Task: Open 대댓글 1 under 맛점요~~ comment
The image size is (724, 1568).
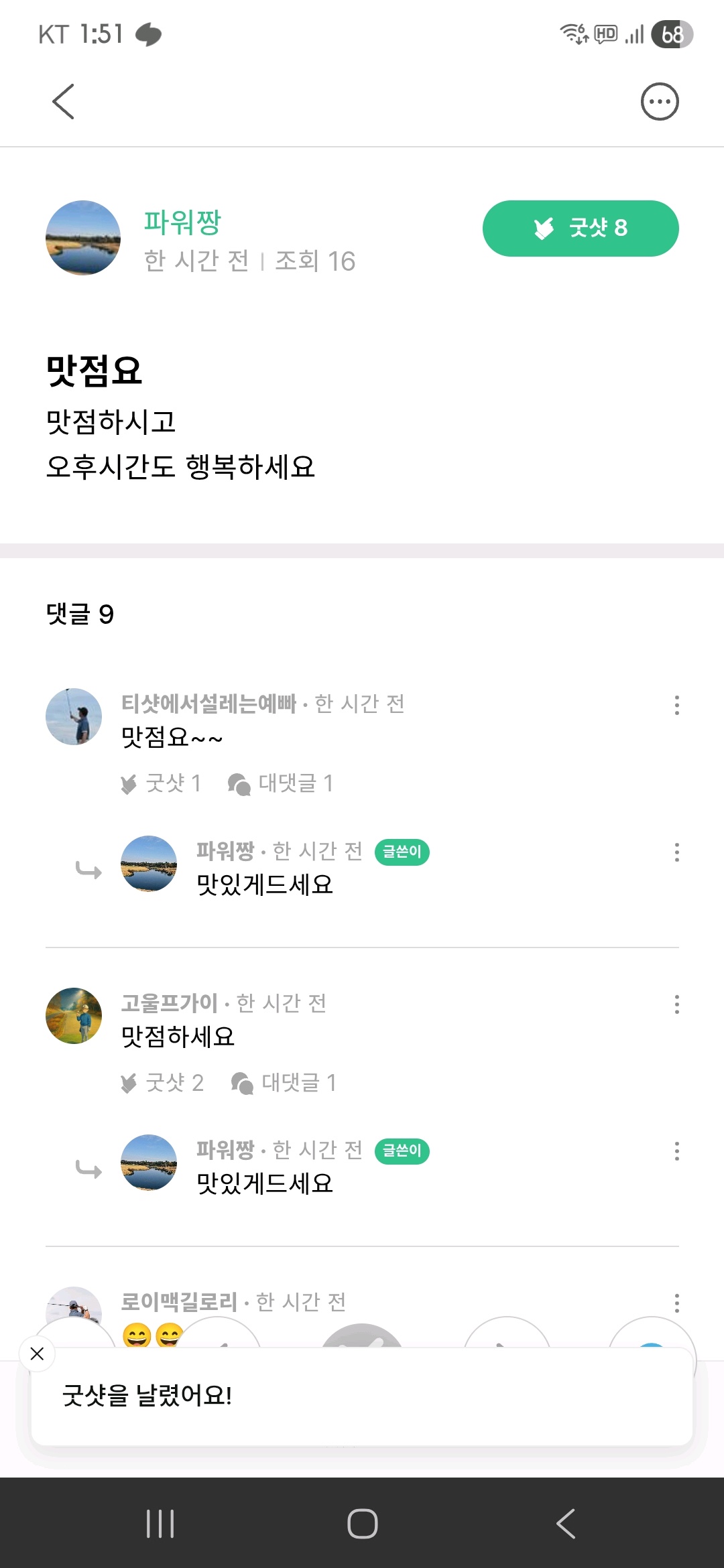Action: (281, 783)
